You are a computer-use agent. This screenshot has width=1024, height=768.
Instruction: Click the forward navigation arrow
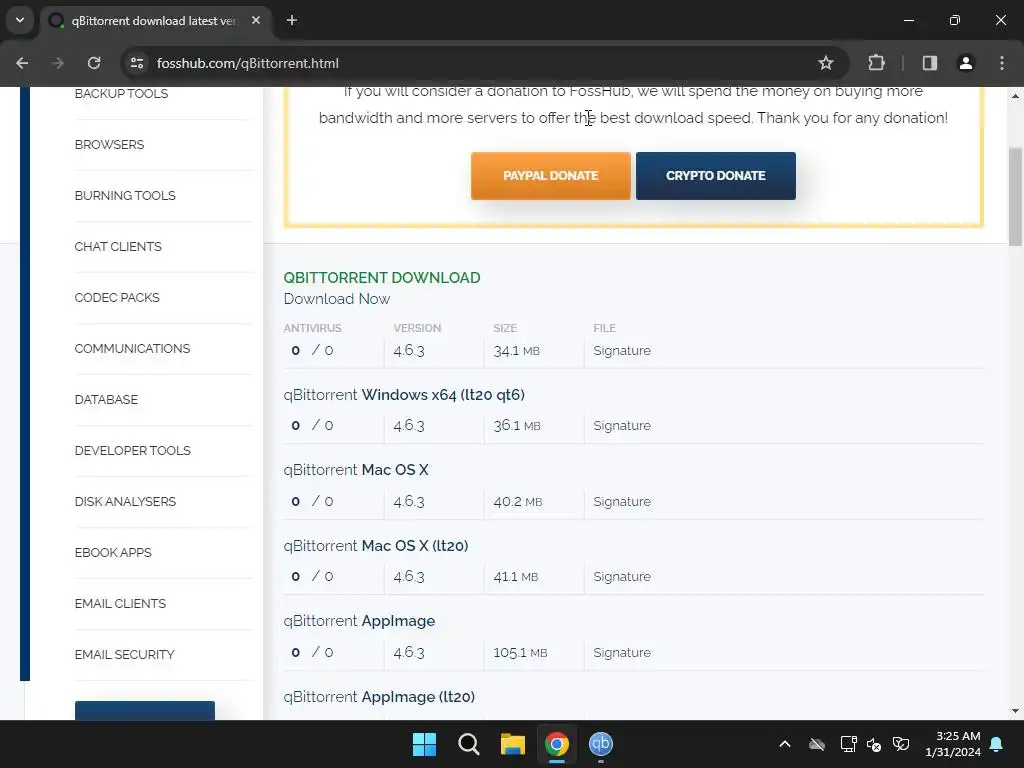58,63
